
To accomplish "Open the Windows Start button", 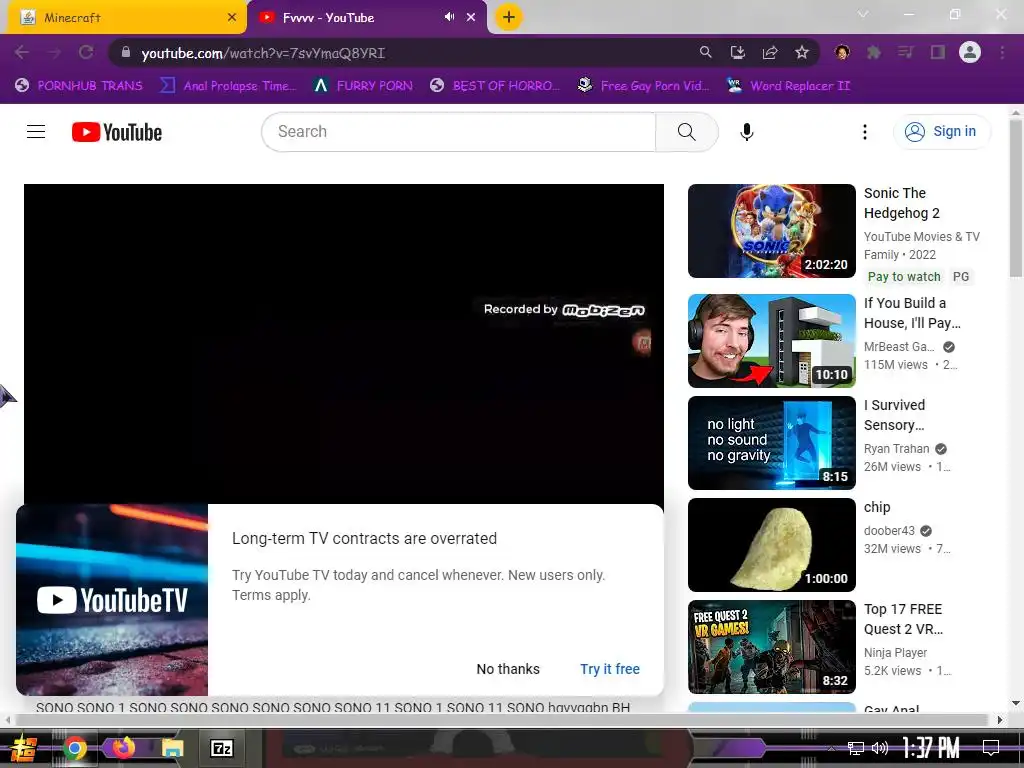I will pyautogui.click(x=22, y=748).
